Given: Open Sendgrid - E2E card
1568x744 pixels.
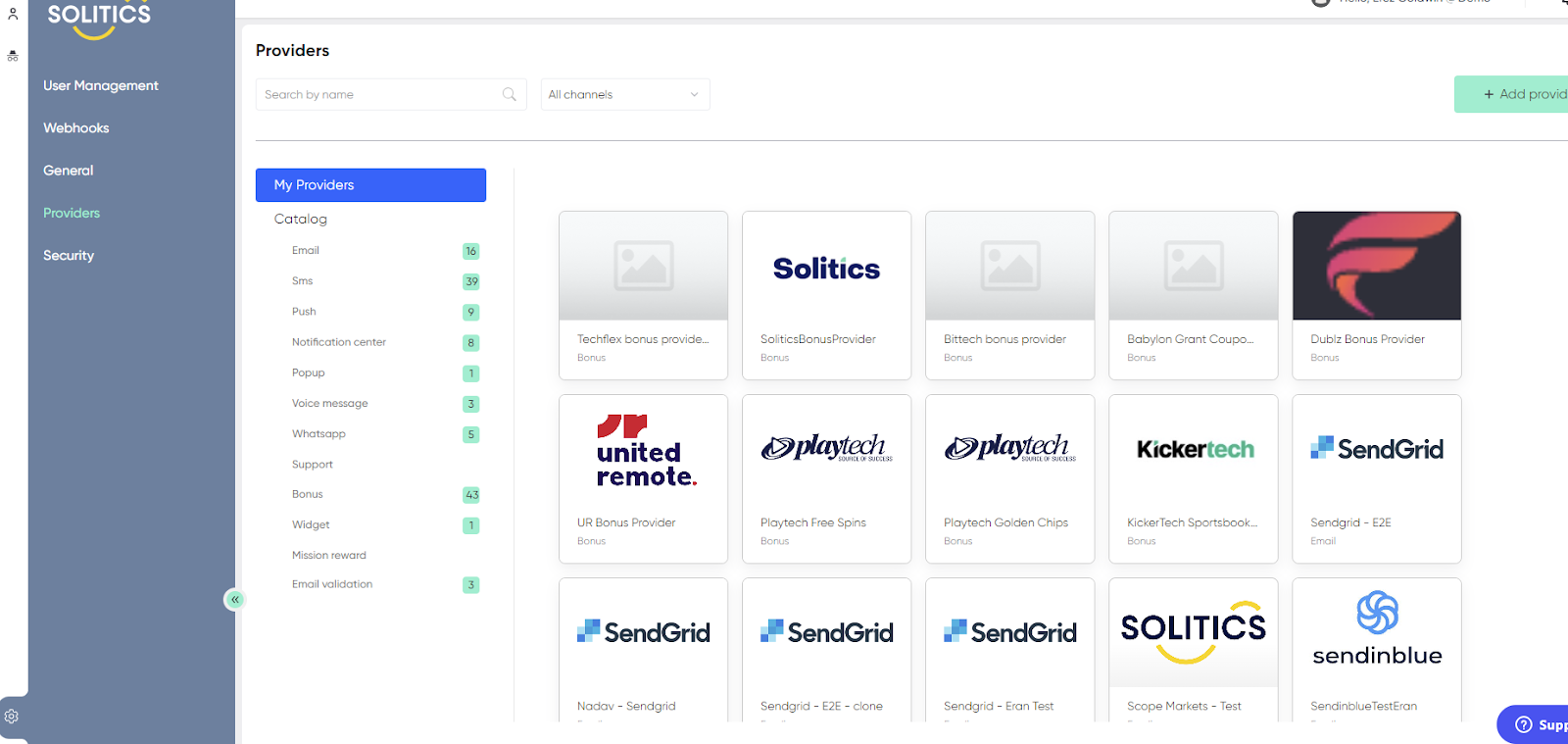Looking at the screenshot, I should click(1377, 478).
